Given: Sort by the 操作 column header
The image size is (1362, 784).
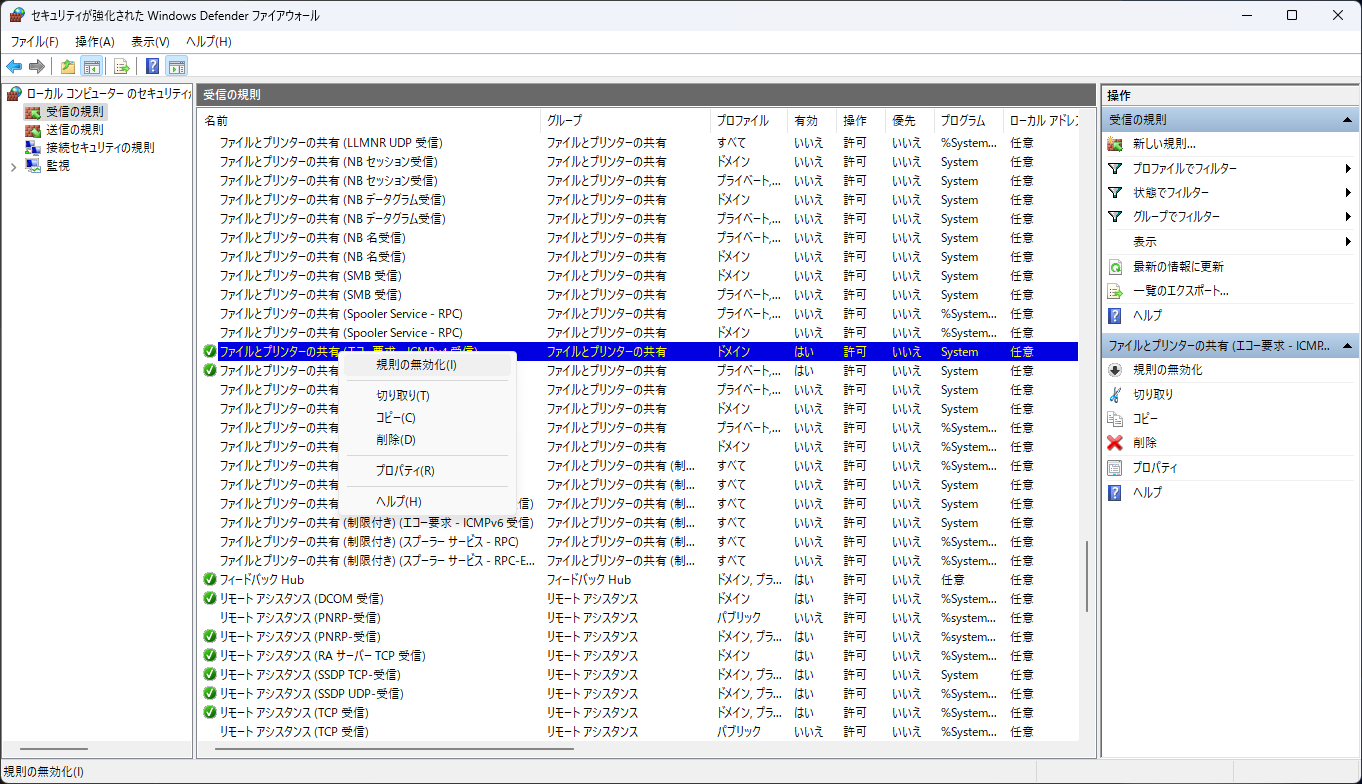Looking at the screenshot, I should click(x=862, y=120).
